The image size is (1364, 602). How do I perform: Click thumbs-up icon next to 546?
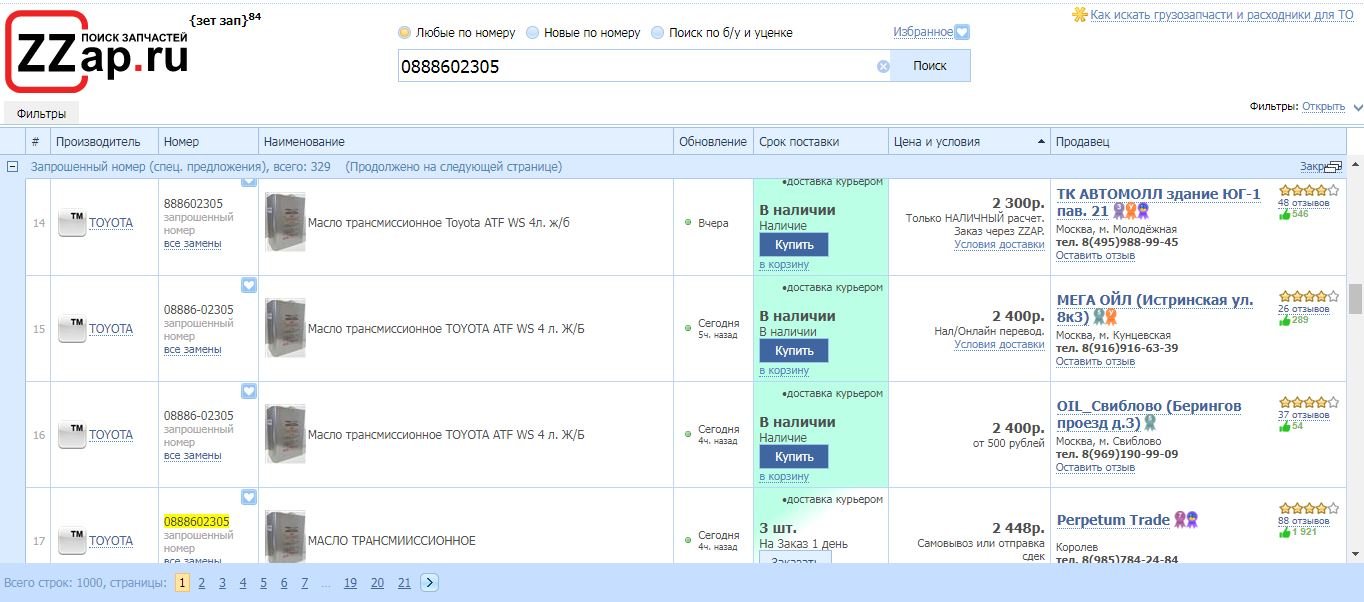pyautogui.click(x=1284, y=214)
